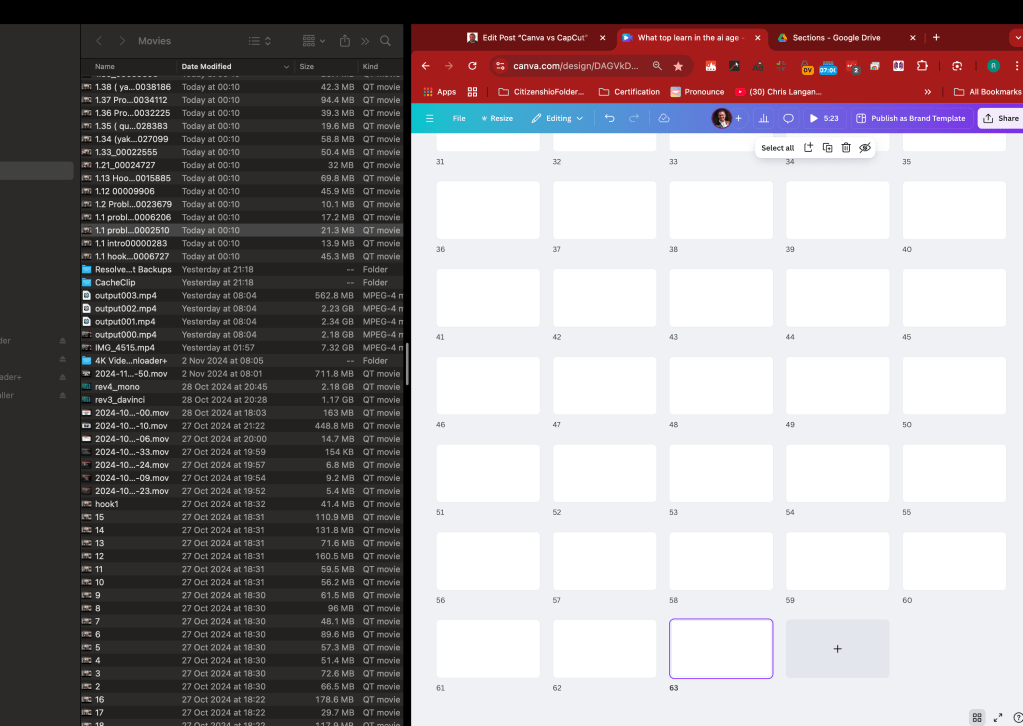Screen dimensions: 1023x726
Task: Go back in Chrome browser
Action: tap(425, 66)
